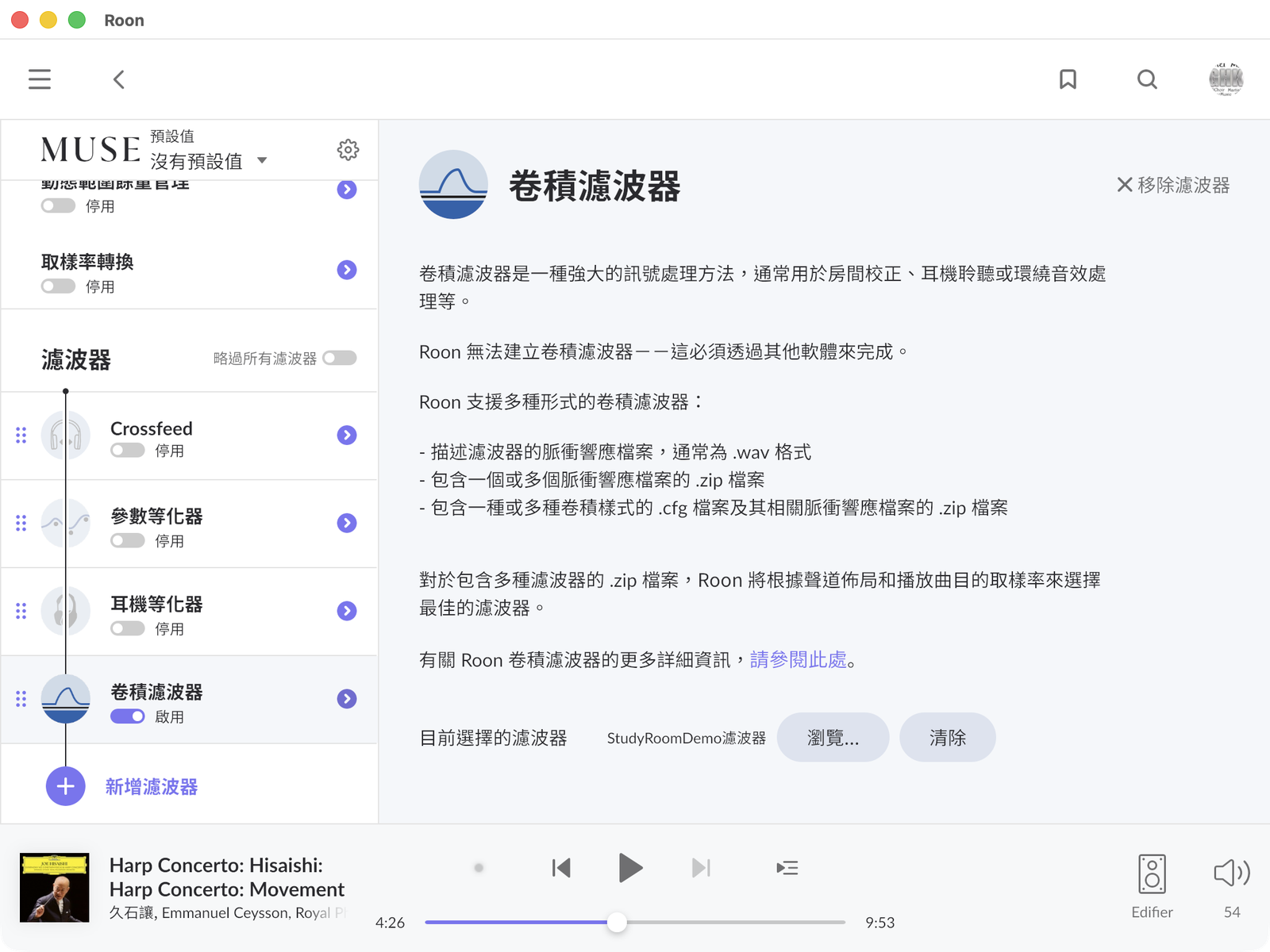Image resolution: width=1270 pixels, height=952 pixels.
Task: Click the Harp Concerto track title
Action: (x=227, y=877)
